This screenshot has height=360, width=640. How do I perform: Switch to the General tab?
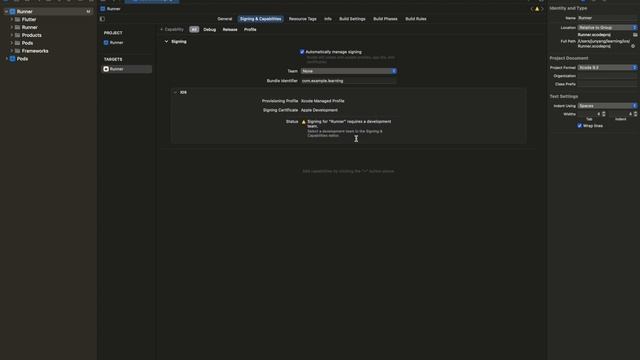pos(224,19)
